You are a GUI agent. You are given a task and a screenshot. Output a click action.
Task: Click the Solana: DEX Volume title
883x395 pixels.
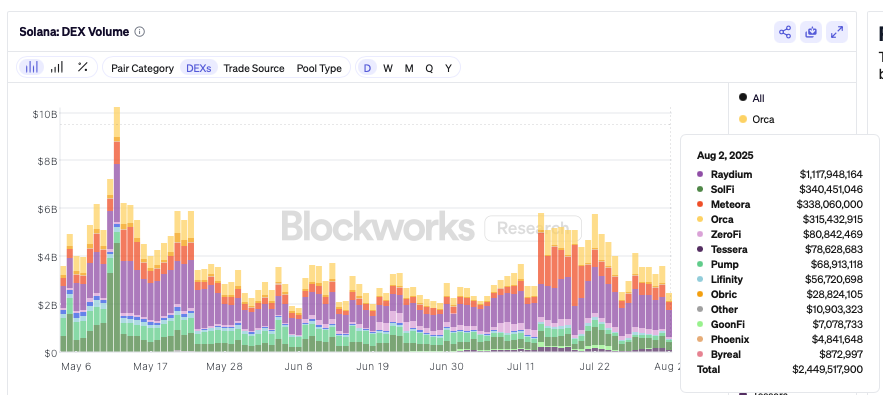[x=74, y=32]
